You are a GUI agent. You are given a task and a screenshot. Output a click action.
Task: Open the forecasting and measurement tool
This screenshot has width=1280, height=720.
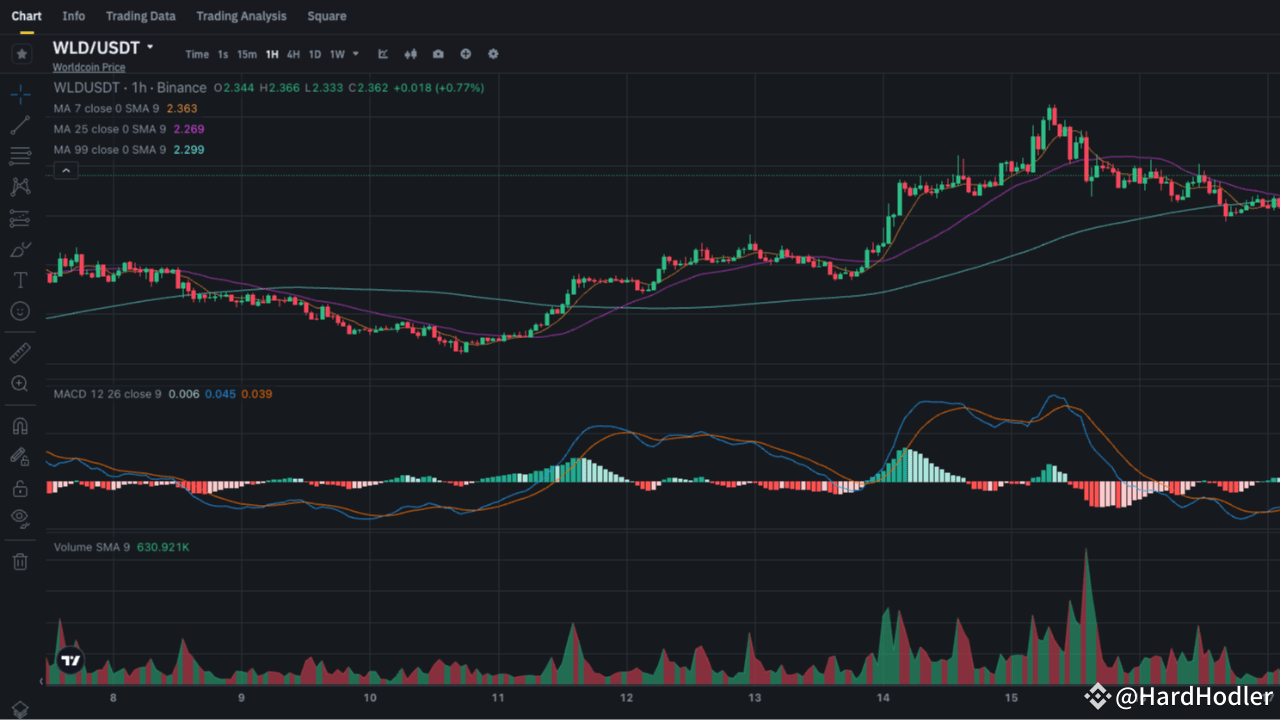pos(20,218)
